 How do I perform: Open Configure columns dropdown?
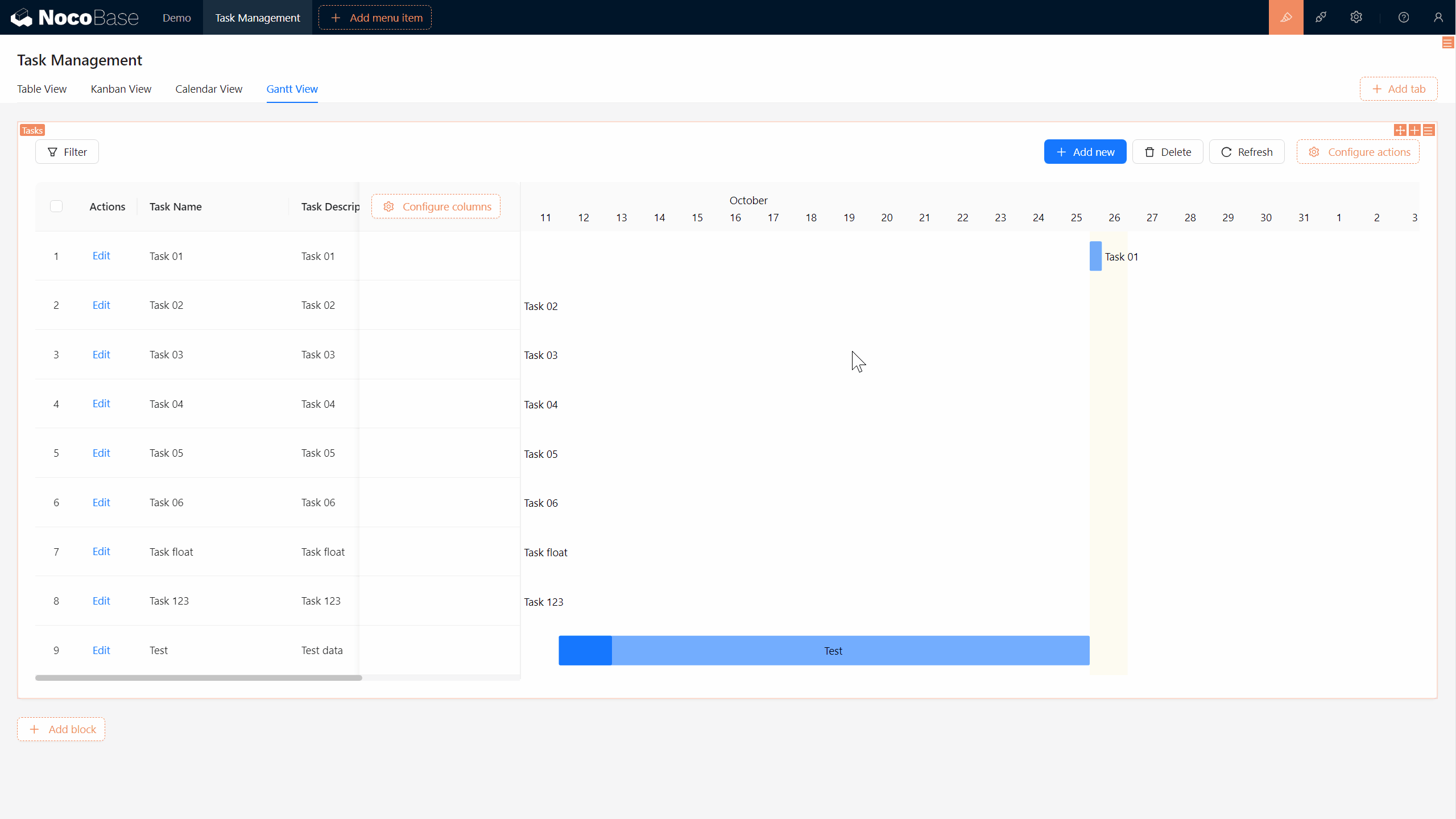[436, 206]
